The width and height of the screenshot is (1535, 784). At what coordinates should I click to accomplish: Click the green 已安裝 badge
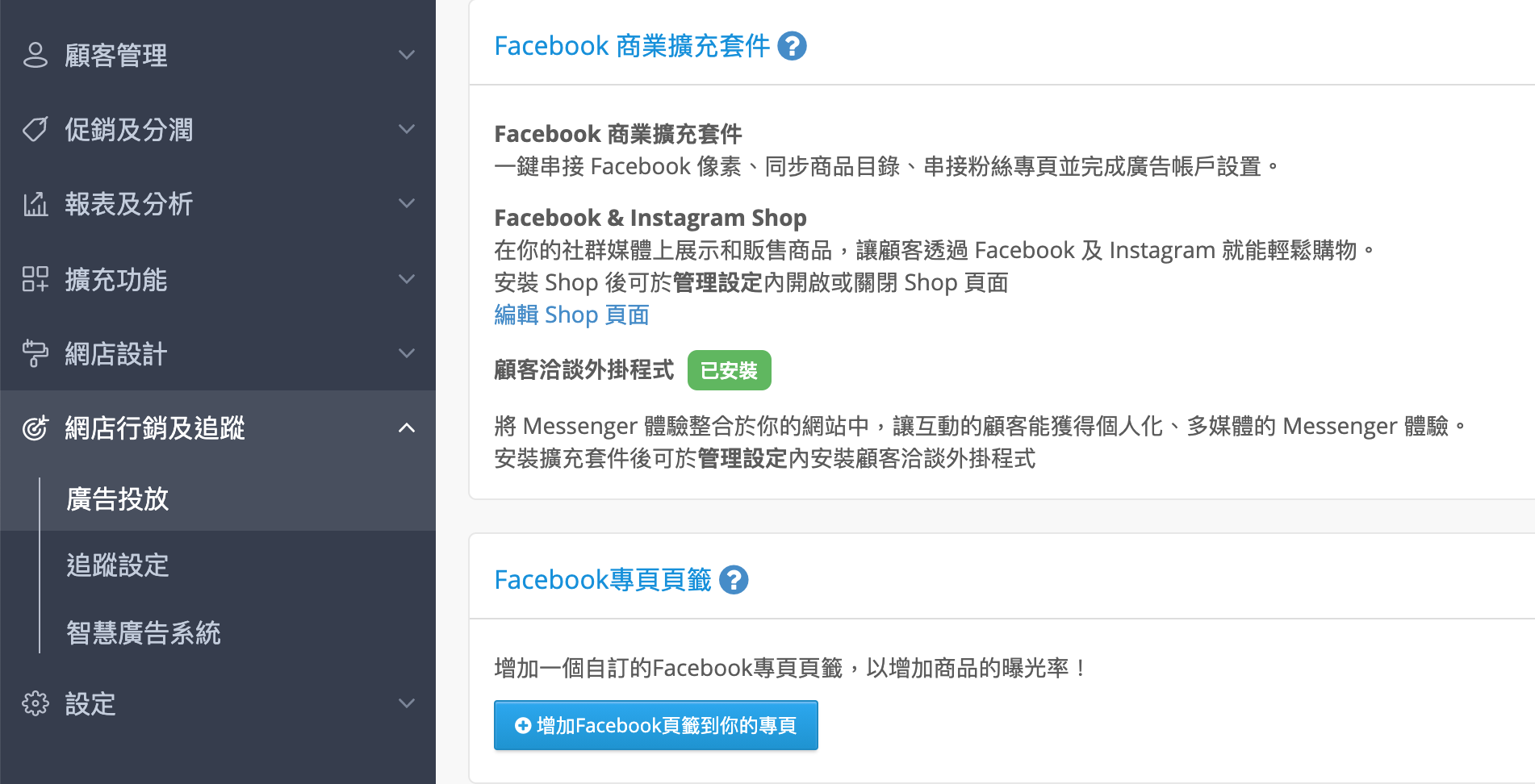(730, 370)
